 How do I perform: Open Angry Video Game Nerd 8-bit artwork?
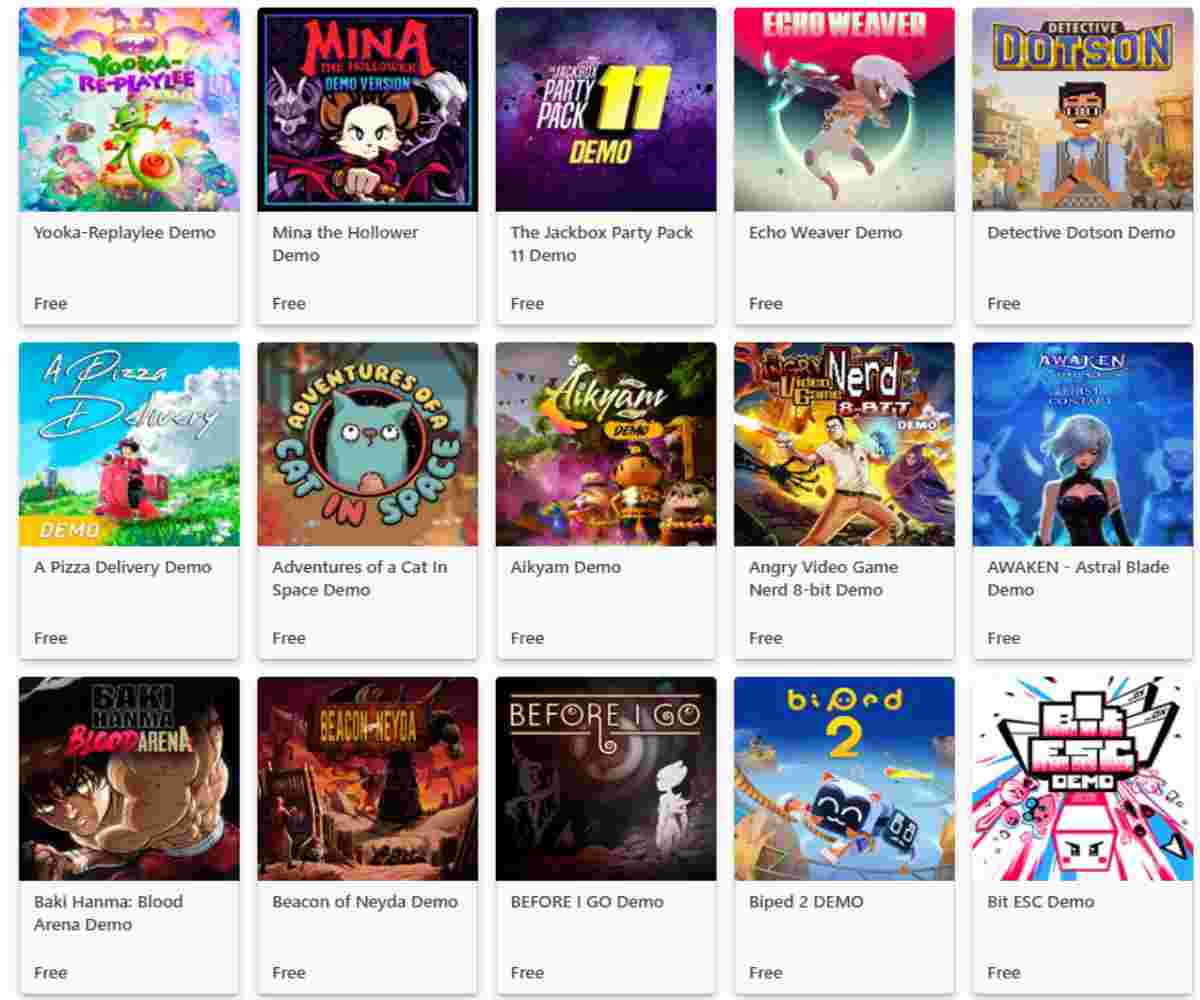pos(844,444)
